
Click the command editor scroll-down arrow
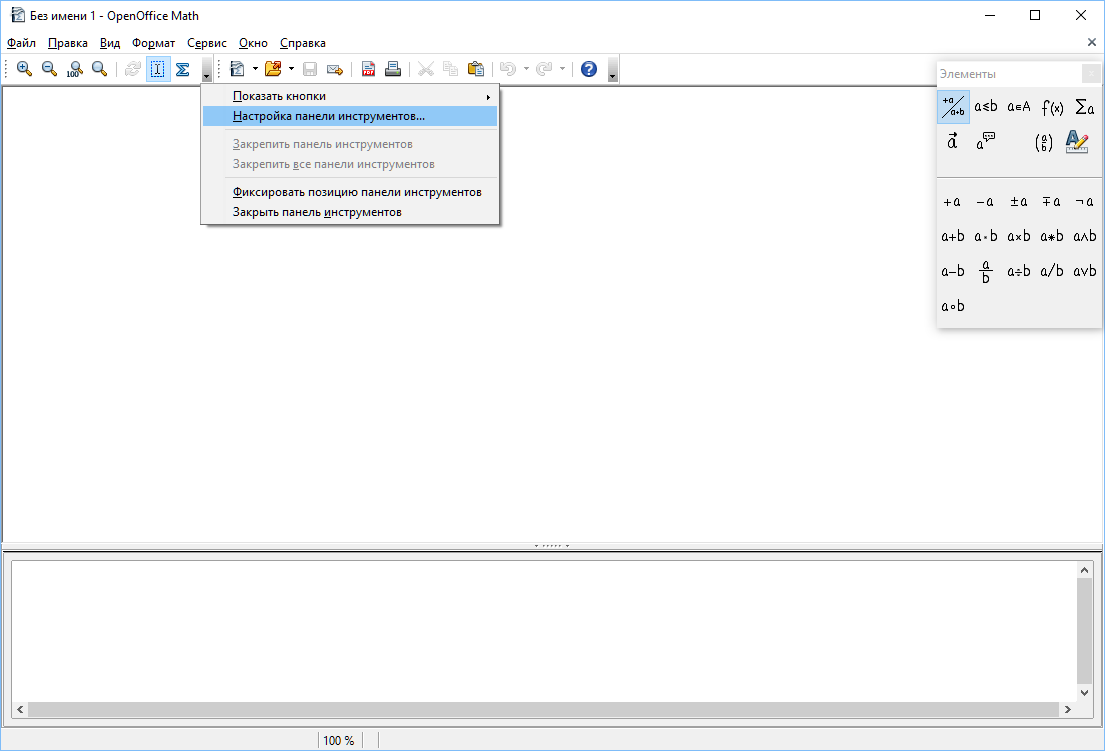tap(1084, 693)
